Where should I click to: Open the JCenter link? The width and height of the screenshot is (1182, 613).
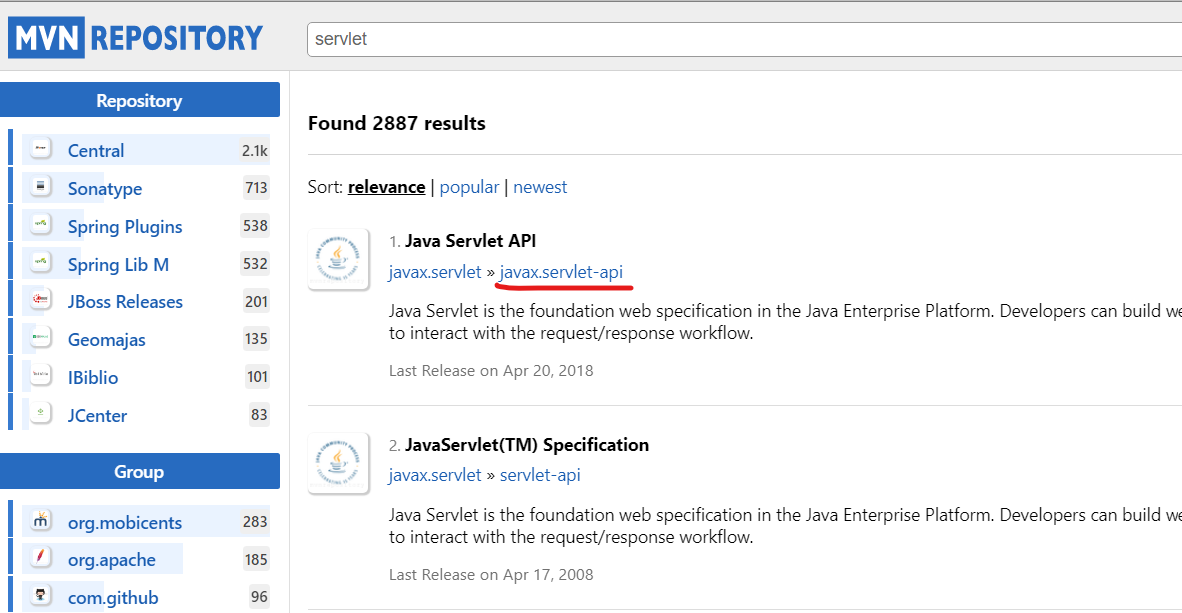tap(97, 415)
